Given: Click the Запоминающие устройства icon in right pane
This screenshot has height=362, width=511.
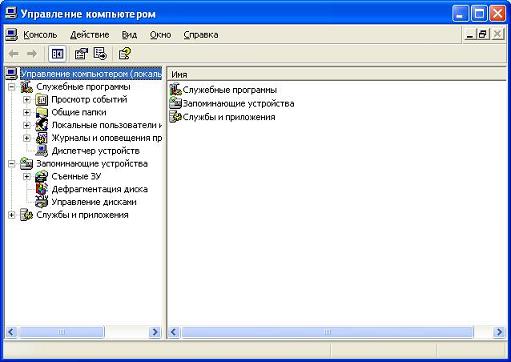Looking at the screenshot, I should pyautogui.click(x=175, y=103).
